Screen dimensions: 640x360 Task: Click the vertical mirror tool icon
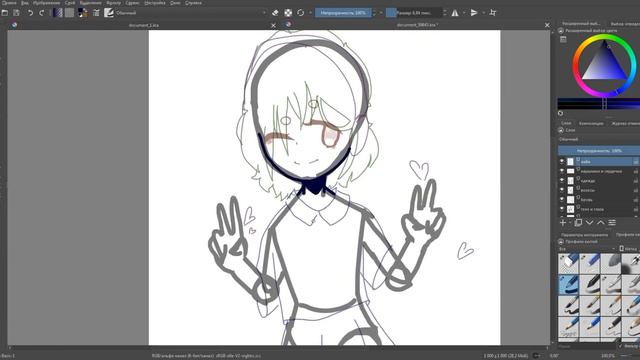pyautogui.click(x=474, y=13)
